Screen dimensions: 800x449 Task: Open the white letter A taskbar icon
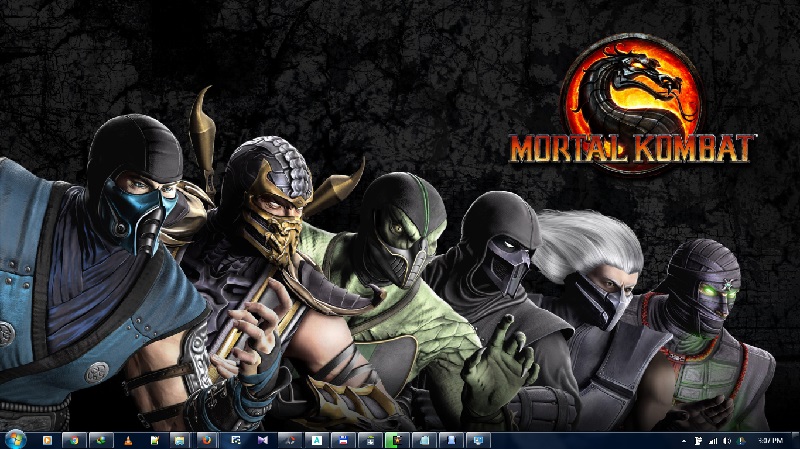[316, 440]
